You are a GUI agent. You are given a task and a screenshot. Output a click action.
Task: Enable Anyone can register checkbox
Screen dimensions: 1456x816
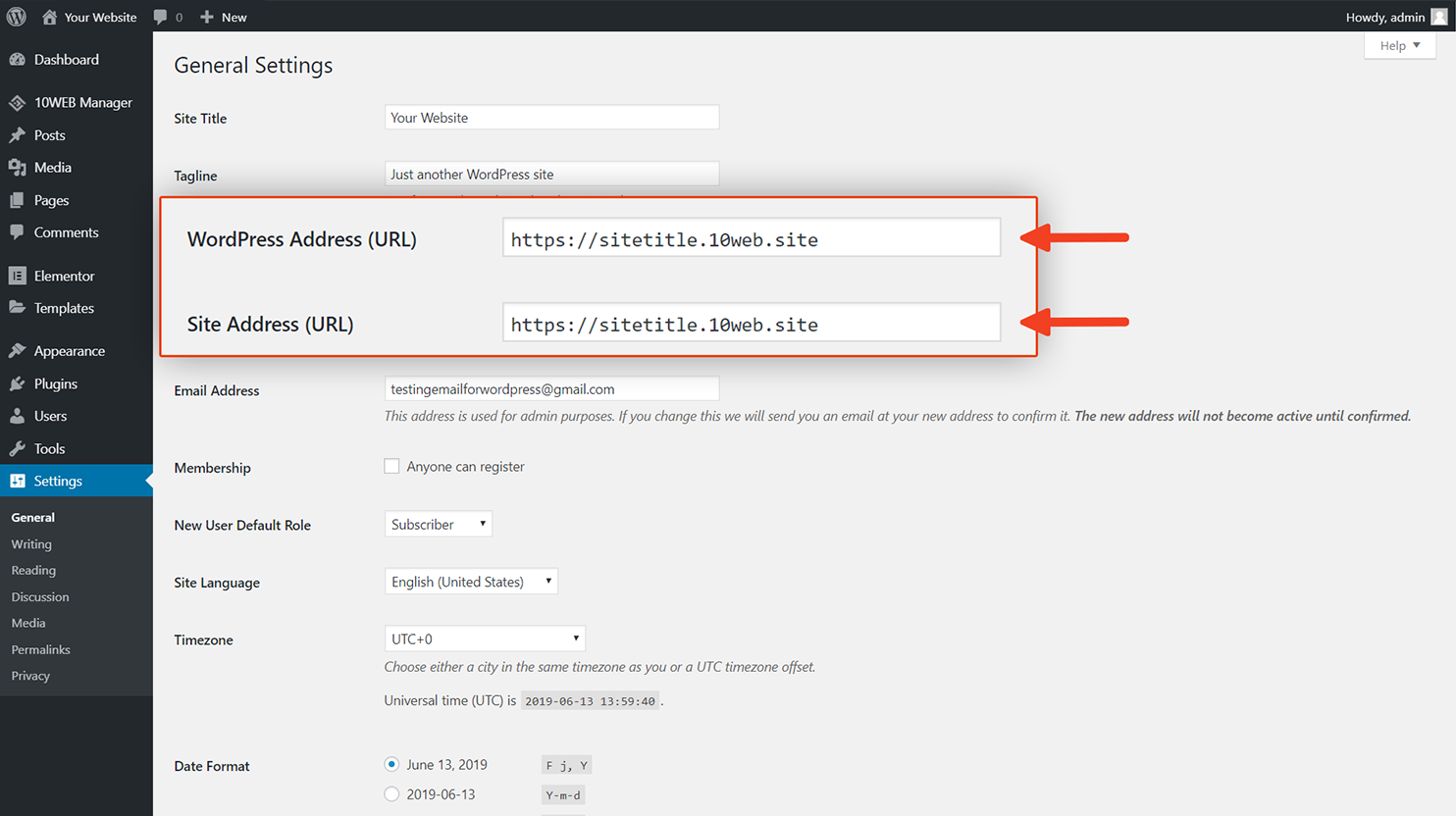[391, 466]
